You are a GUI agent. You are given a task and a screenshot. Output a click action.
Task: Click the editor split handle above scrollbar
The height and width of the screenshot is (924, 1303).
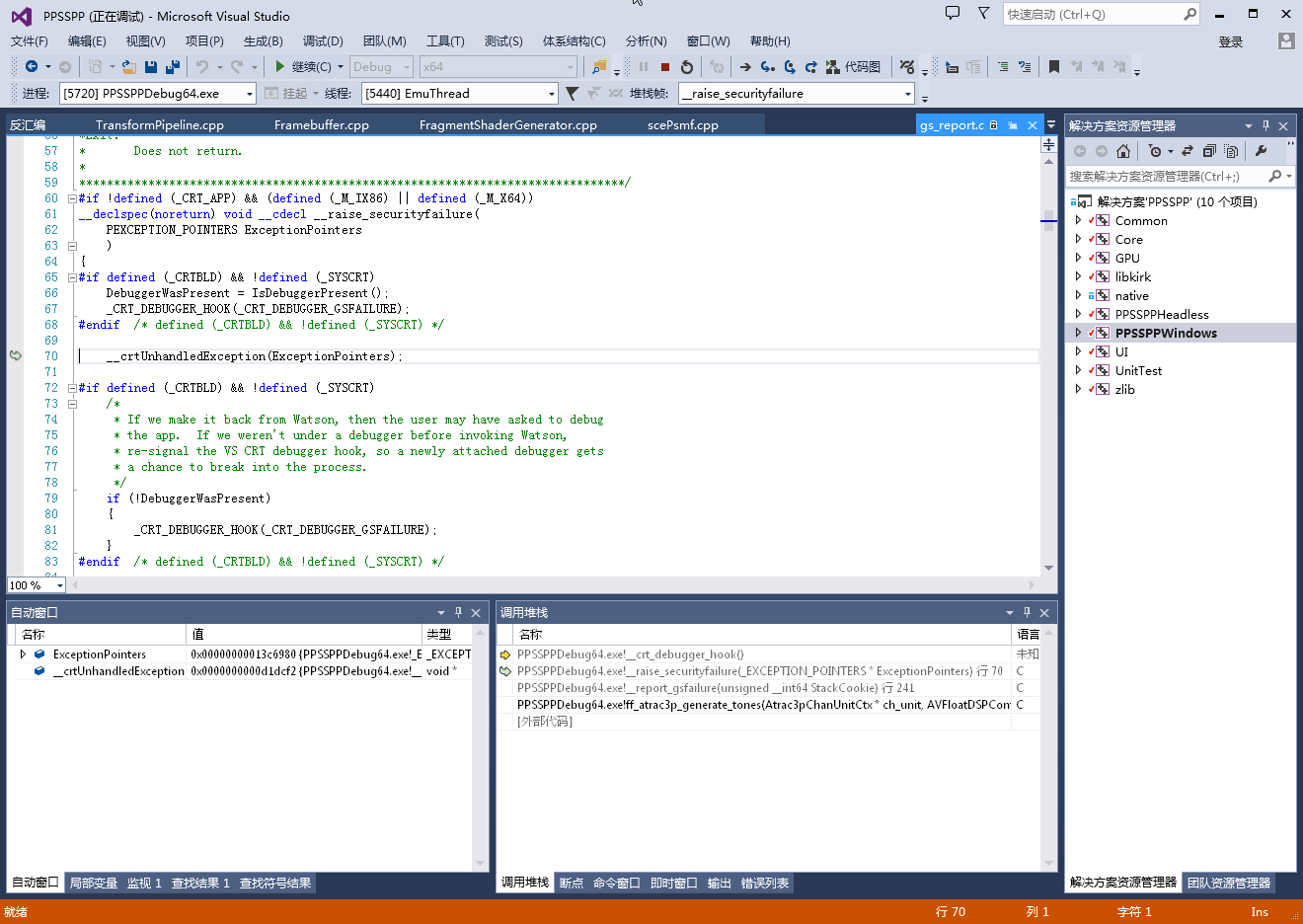pos(1048,145)
